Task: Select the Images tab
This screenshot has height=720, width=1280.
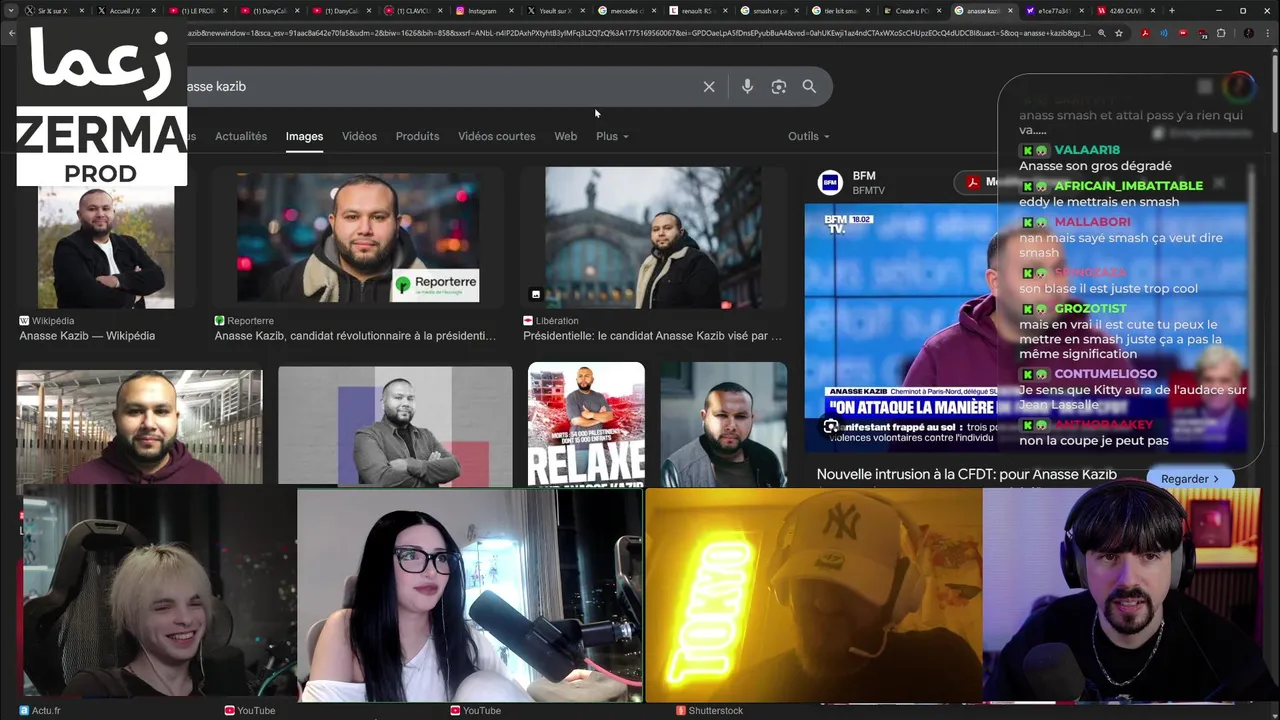Action: coord(304,136)
